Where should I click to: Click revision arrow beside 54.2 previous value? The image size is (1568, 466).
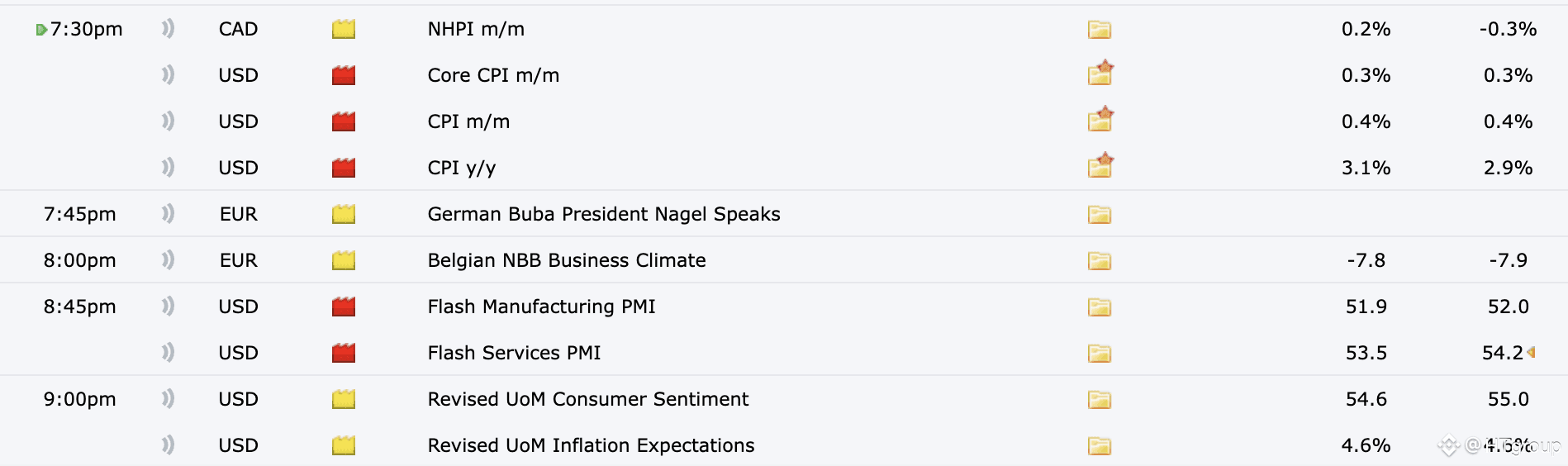click(x=1531, y=353)
